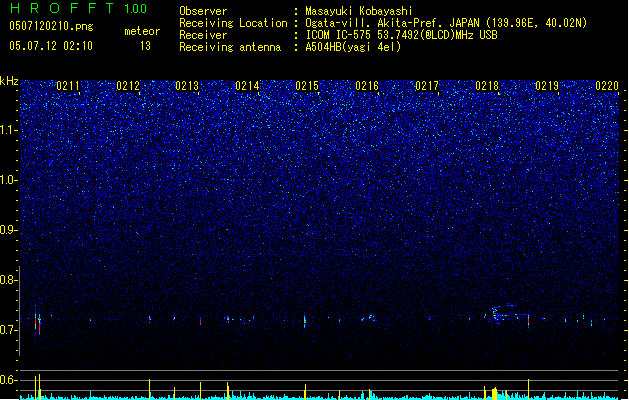629x400 pixels.
Task: Click the Receiving Location label
Action: [x=233, y=23]
